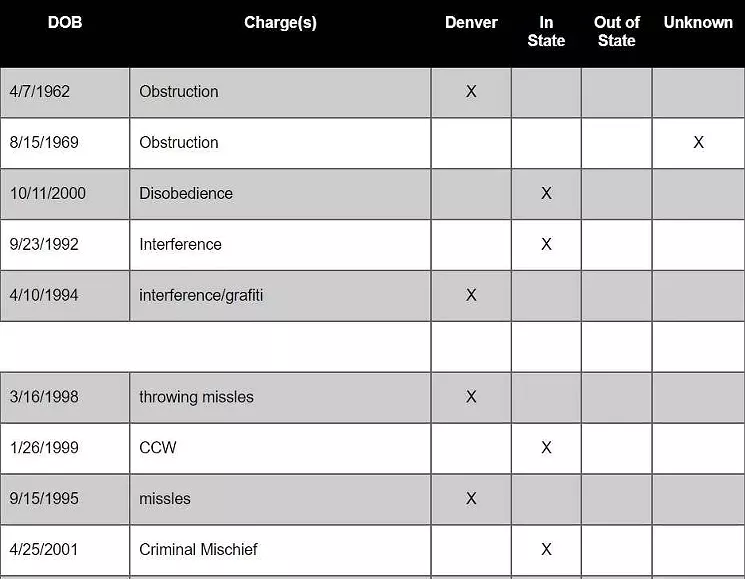The width and height of the screenshot is (745, 579).
Task: Click the Out of State header
Action: [x=617, y=31]
